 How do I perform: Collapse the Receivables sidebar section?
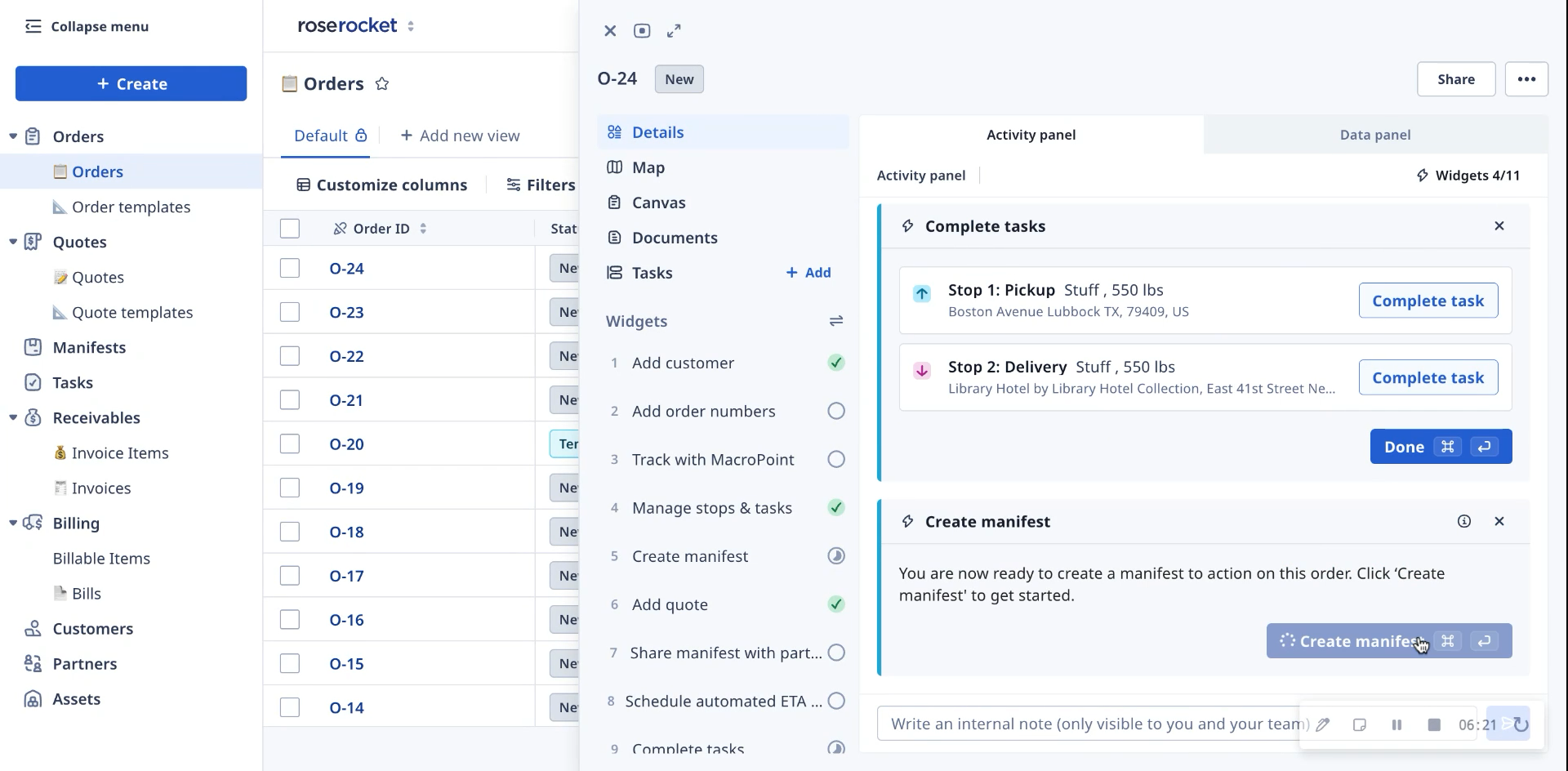[x=13, y=417]
